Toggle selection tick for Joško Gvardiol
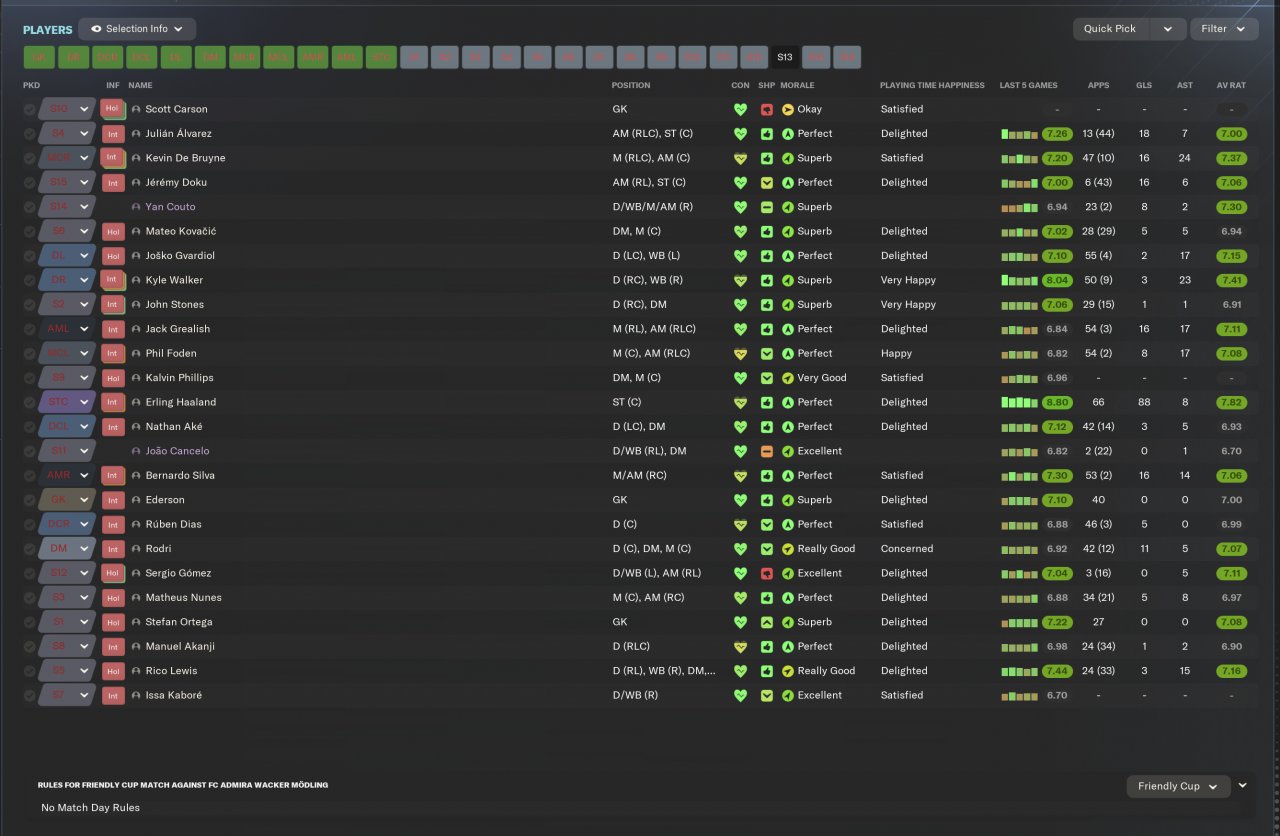The image size is (1280, 836). (x=30, y=256)
